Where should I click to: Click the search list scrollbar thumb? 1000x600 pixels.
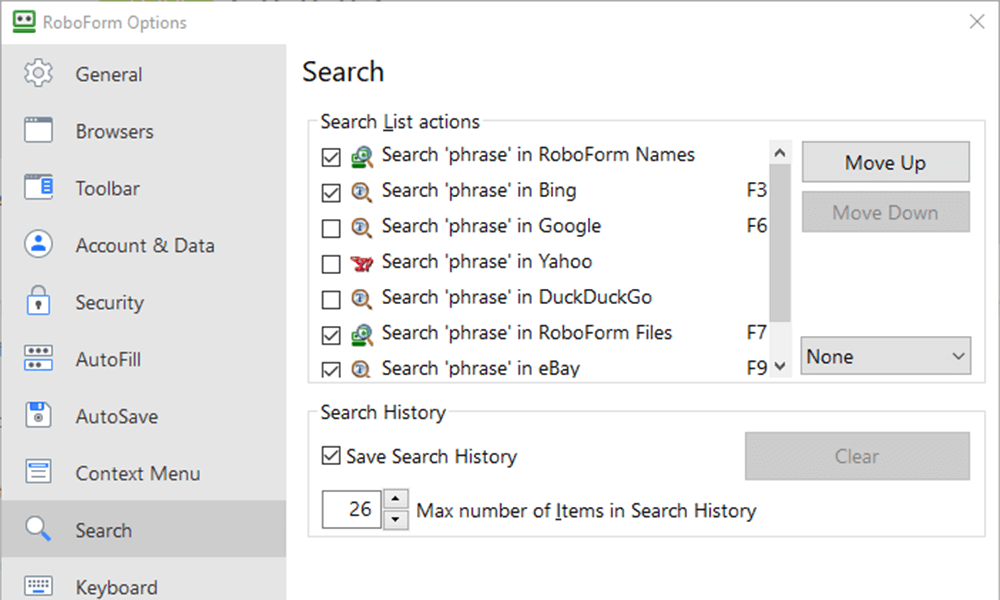coord(779,243)
